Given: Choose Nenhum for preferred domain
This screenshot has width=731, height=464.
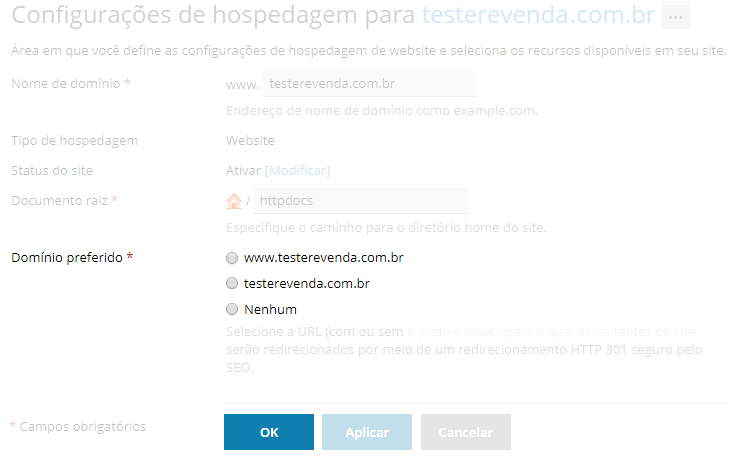Looking at the screenshot, I should [232, 309].
